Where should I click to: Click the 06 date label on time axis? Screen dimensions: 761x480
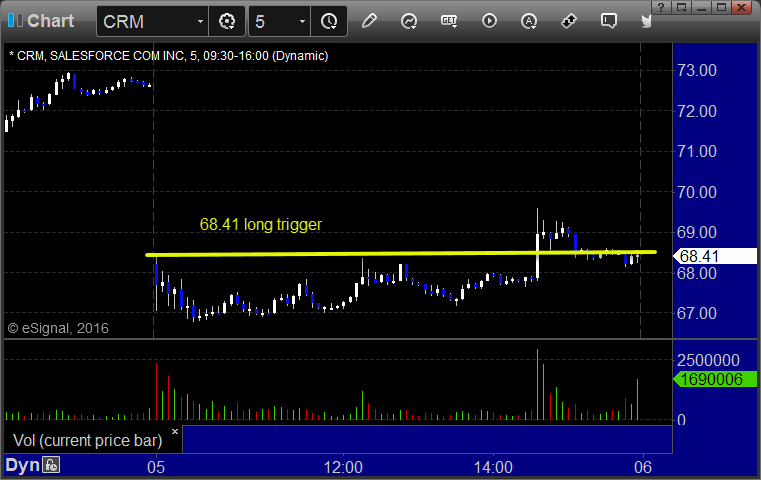coord(643,467)
